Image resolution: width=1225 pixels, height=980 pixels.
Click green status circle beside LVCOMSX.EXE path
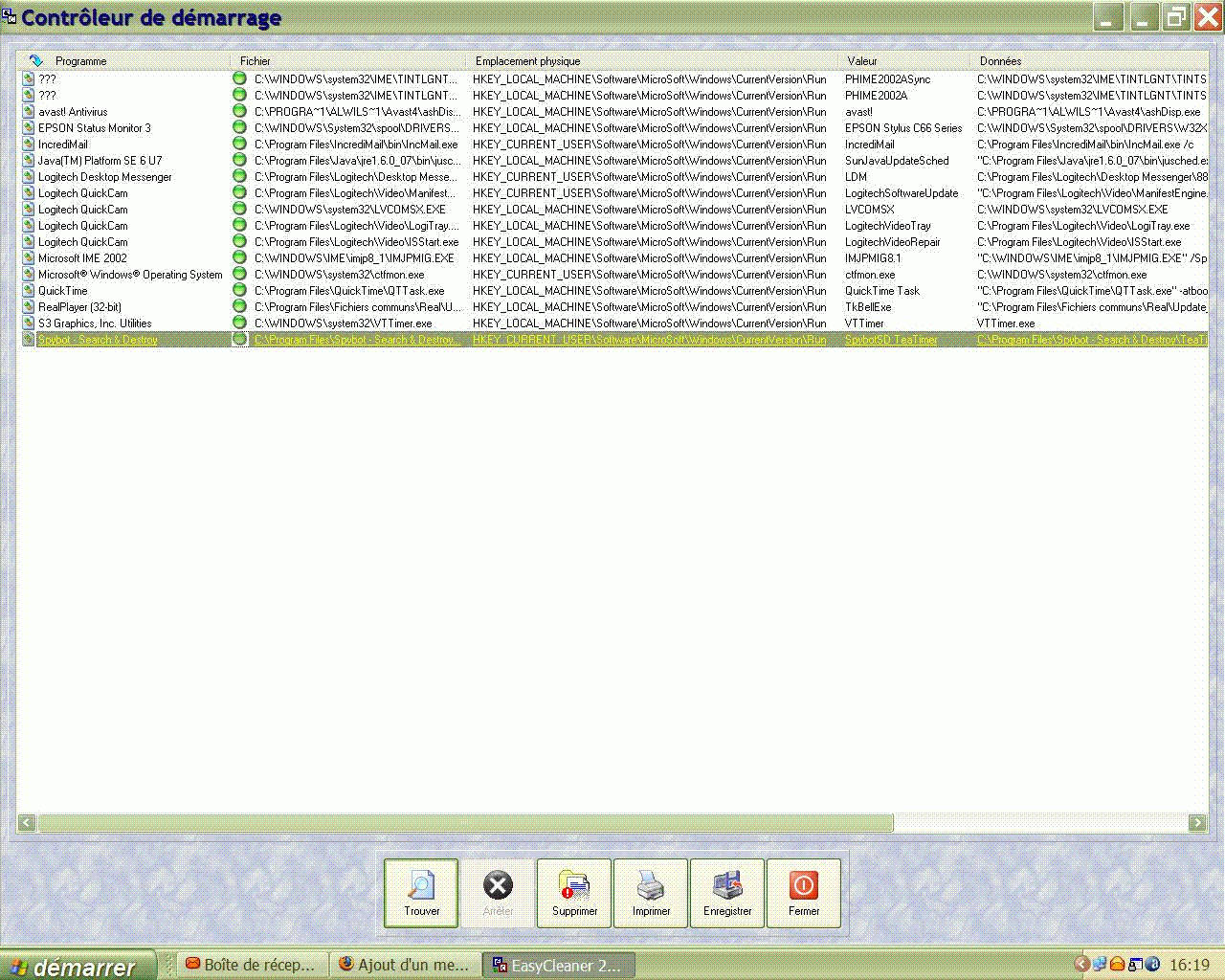pyautogui.click(x=239, y=210)
